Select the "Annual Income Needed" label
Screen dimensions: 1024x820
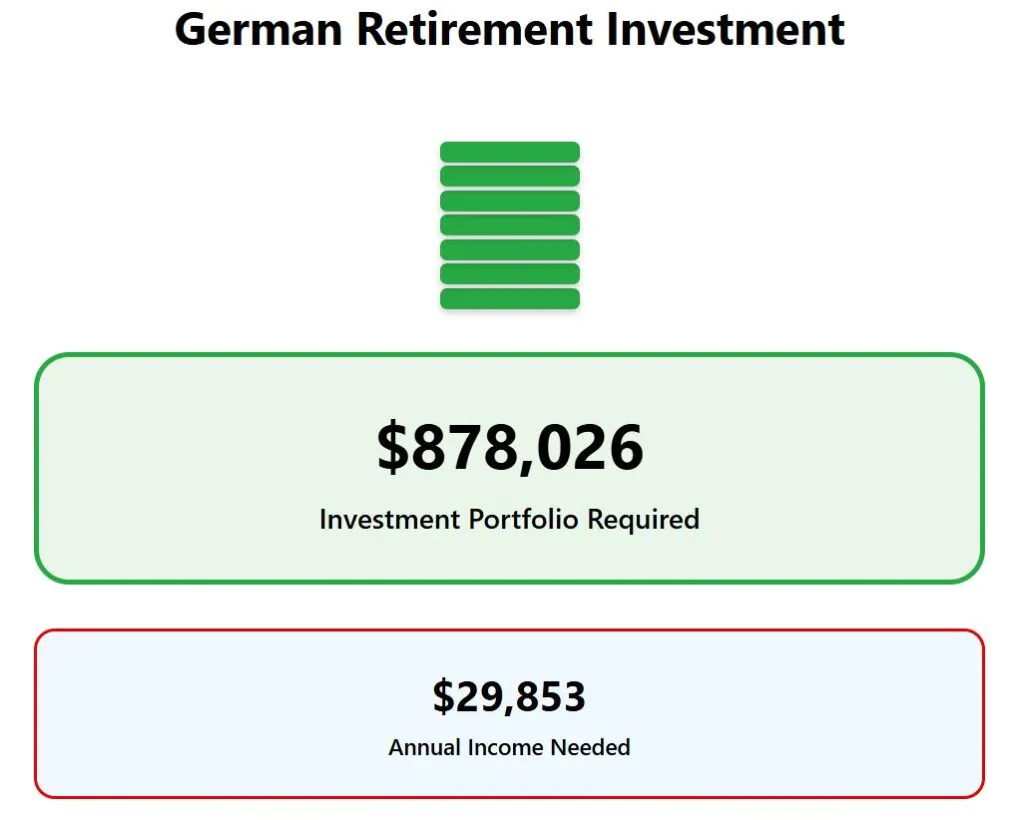[510, 747]
